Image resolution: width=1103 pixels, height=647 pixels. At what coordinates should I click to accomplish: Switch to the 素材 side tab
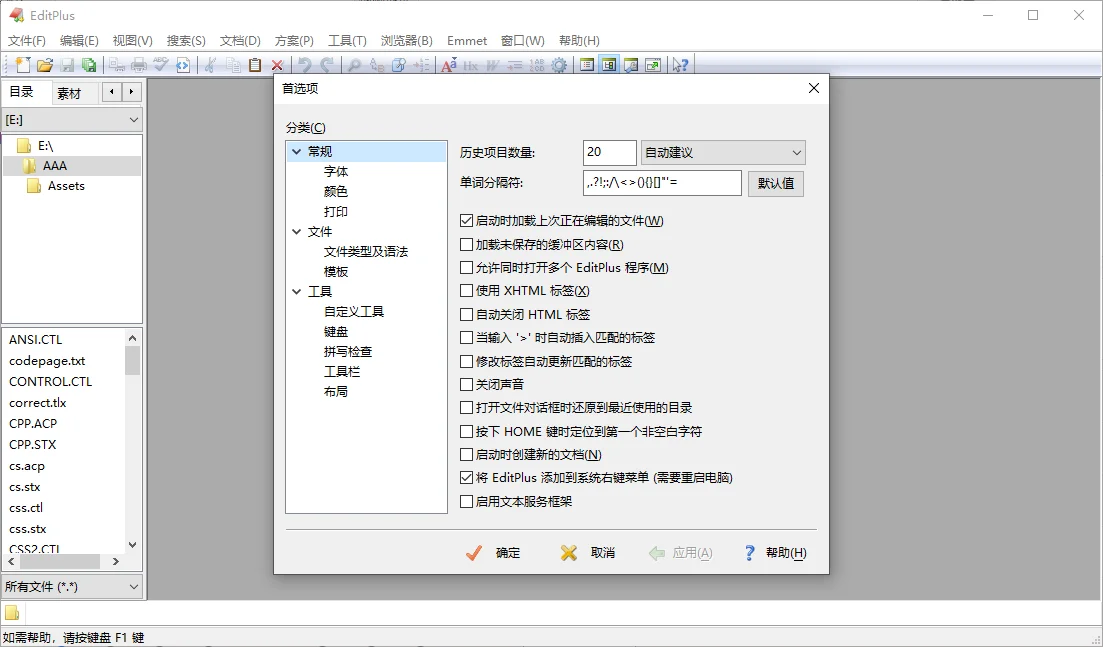[69, 93]
